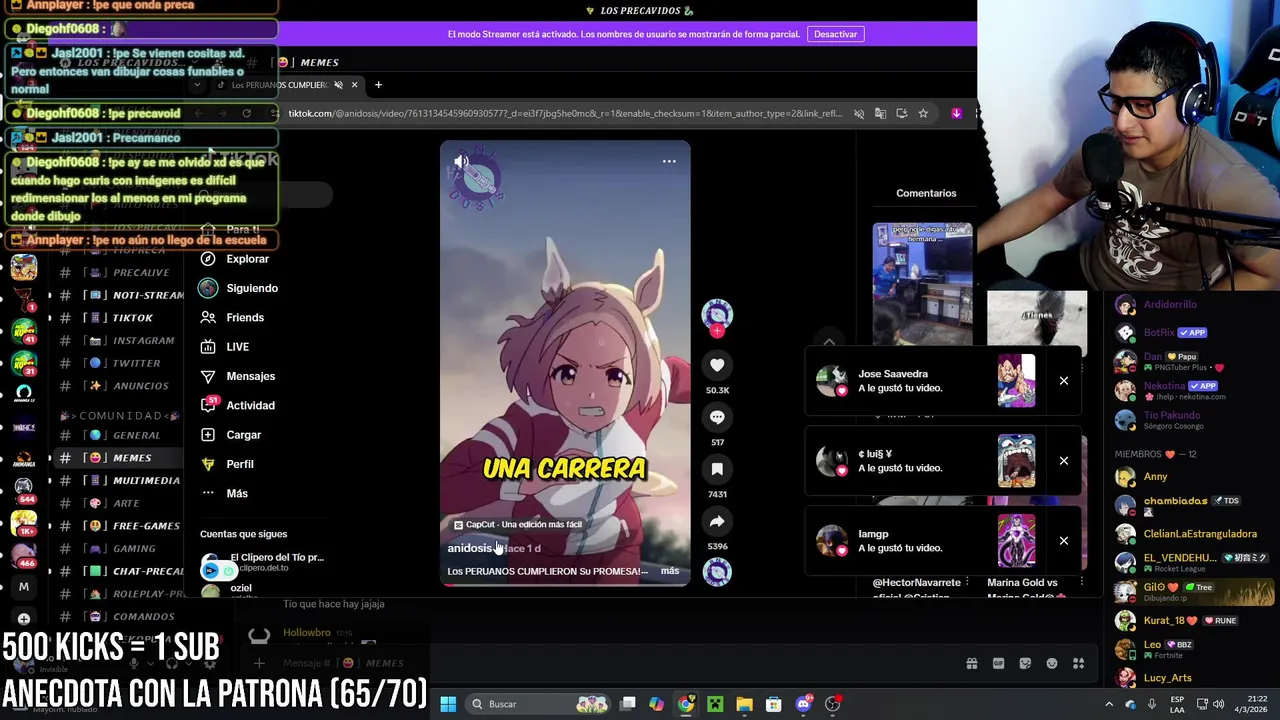This screenshot has height=720, width=1280.
Task: Open the Discord GIF picker icon
Action: click(998, 663)
